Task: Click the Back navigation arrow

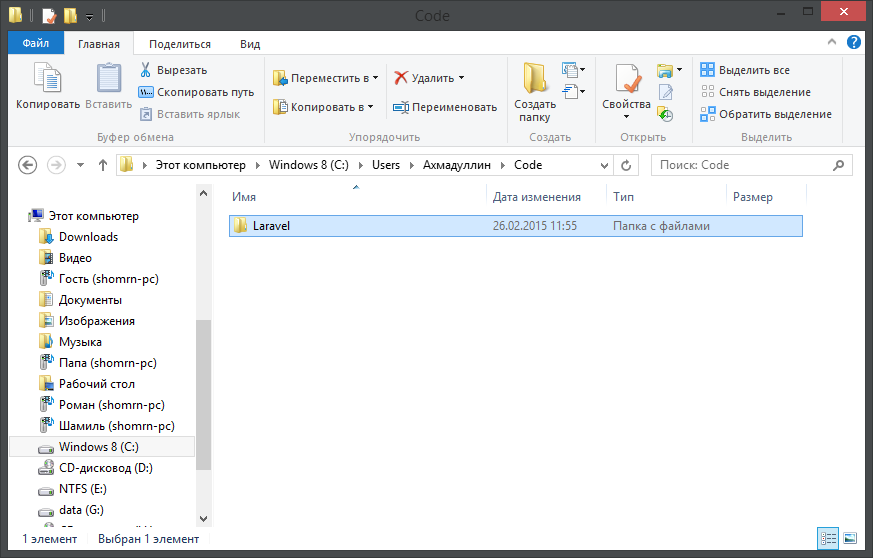Action: coord(28,165)
